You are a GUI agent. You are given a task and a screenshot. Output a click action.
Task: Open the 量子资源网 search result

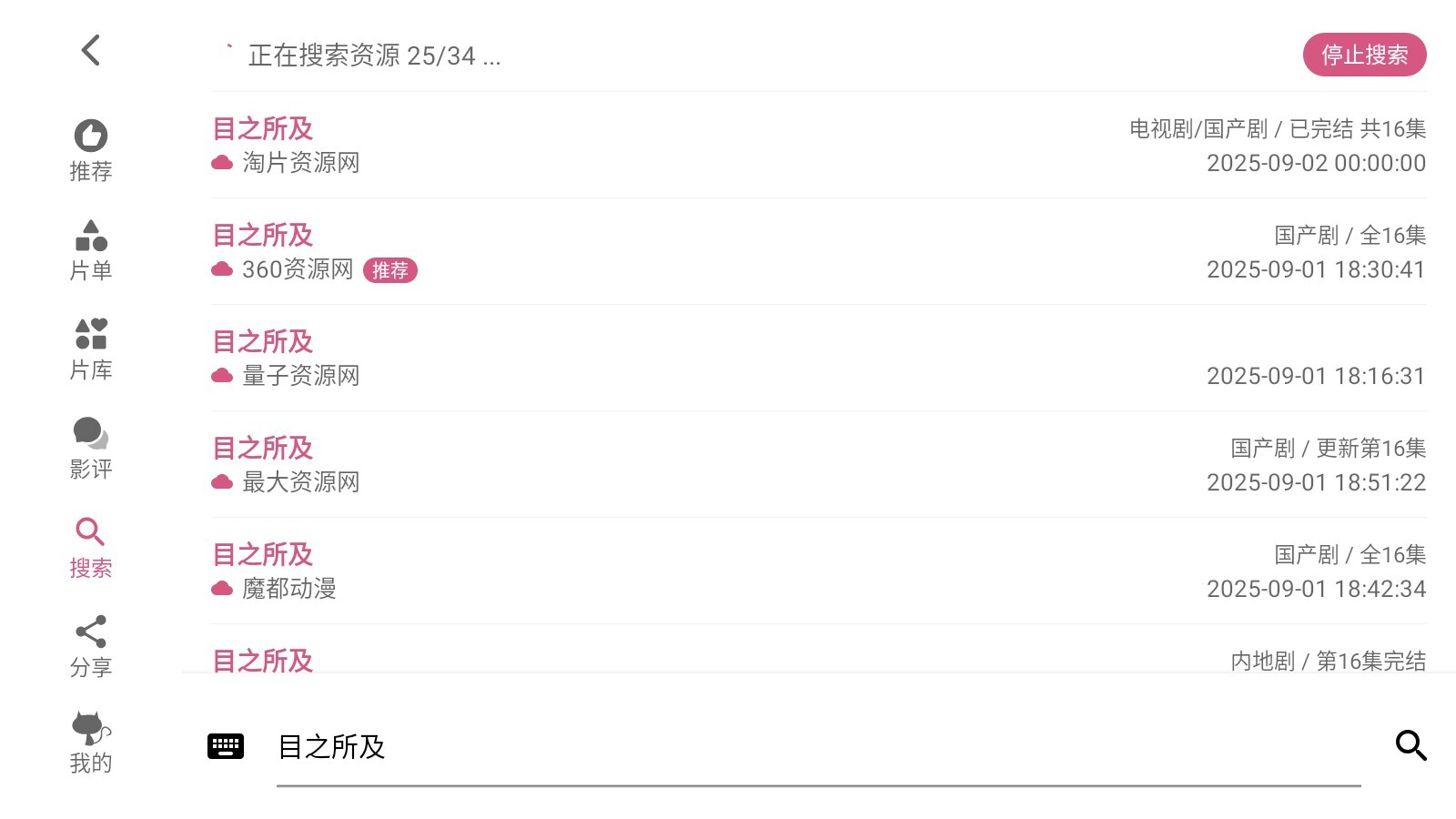pyautogui.click(x=817, y=358)
